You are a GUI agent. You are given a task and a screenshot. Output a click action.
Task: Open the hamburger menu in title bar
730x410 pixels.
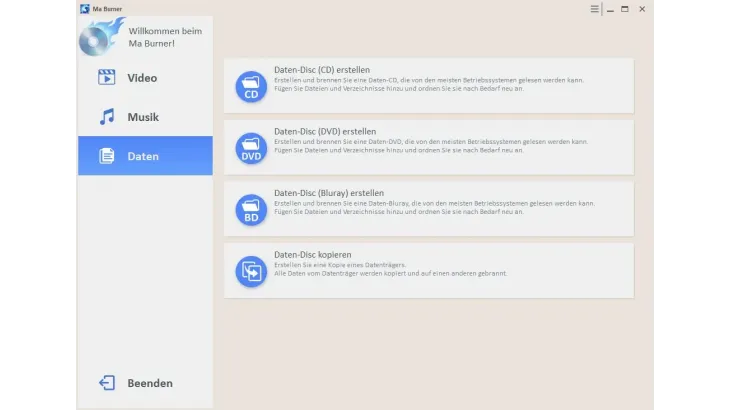tap(594, 9)
